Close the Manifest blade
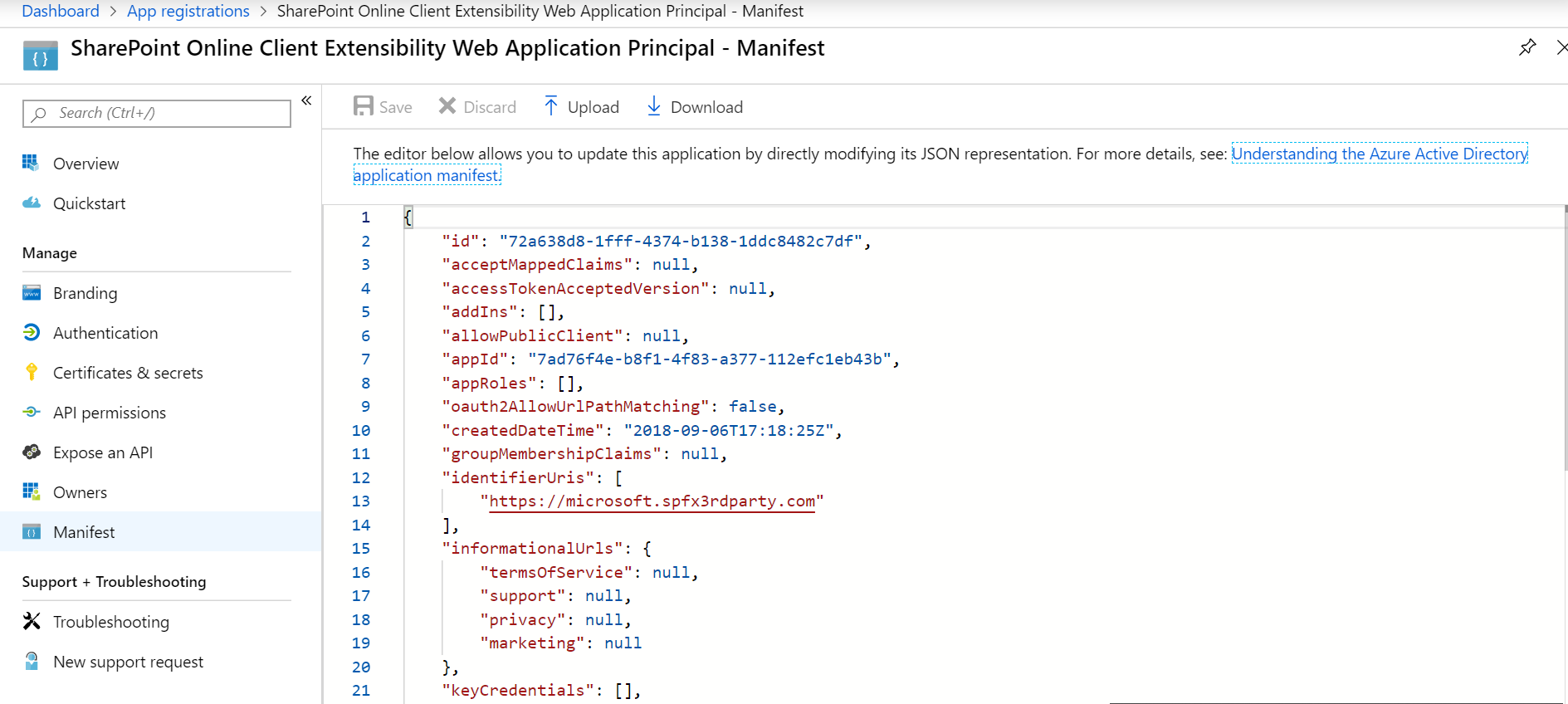The image size is (1568, 704). [x=1562, y=47]
